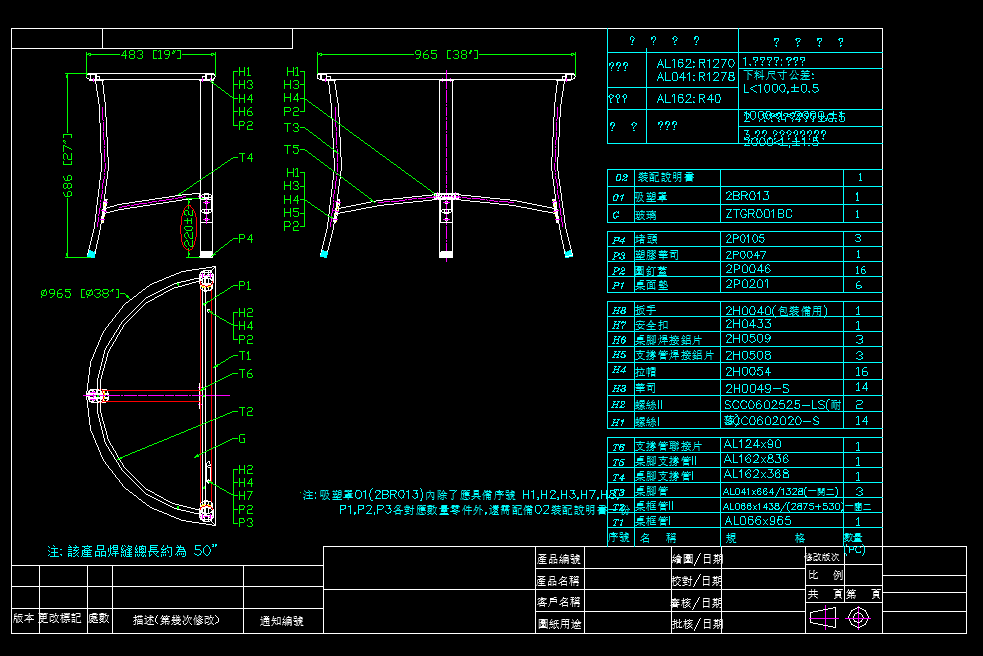
Task: Select part number 2P0046
Action: click(748, 269)
